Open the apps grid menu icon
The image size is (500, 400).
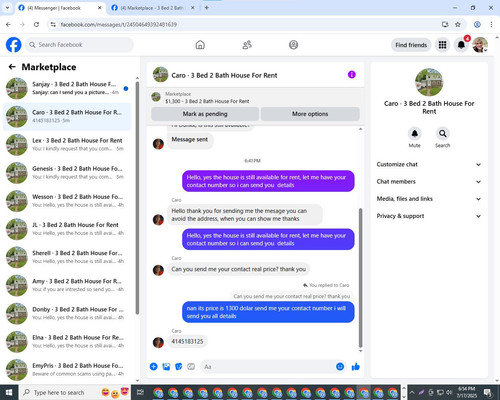point(442,45)
